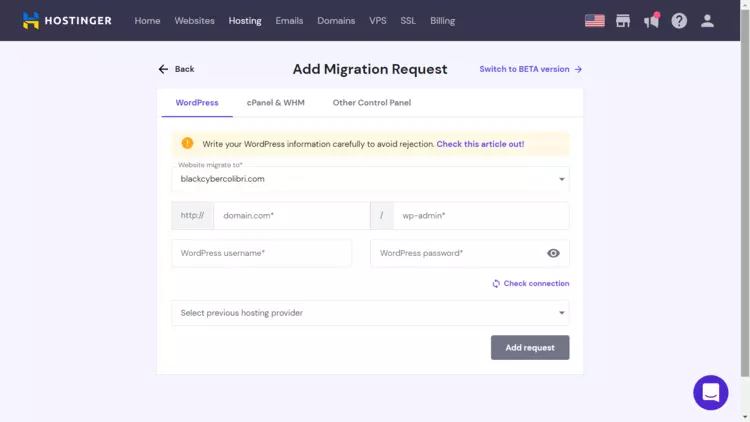Open the Hosting menu item
Screen dimensions: 750x422
(x=245, y=21)
